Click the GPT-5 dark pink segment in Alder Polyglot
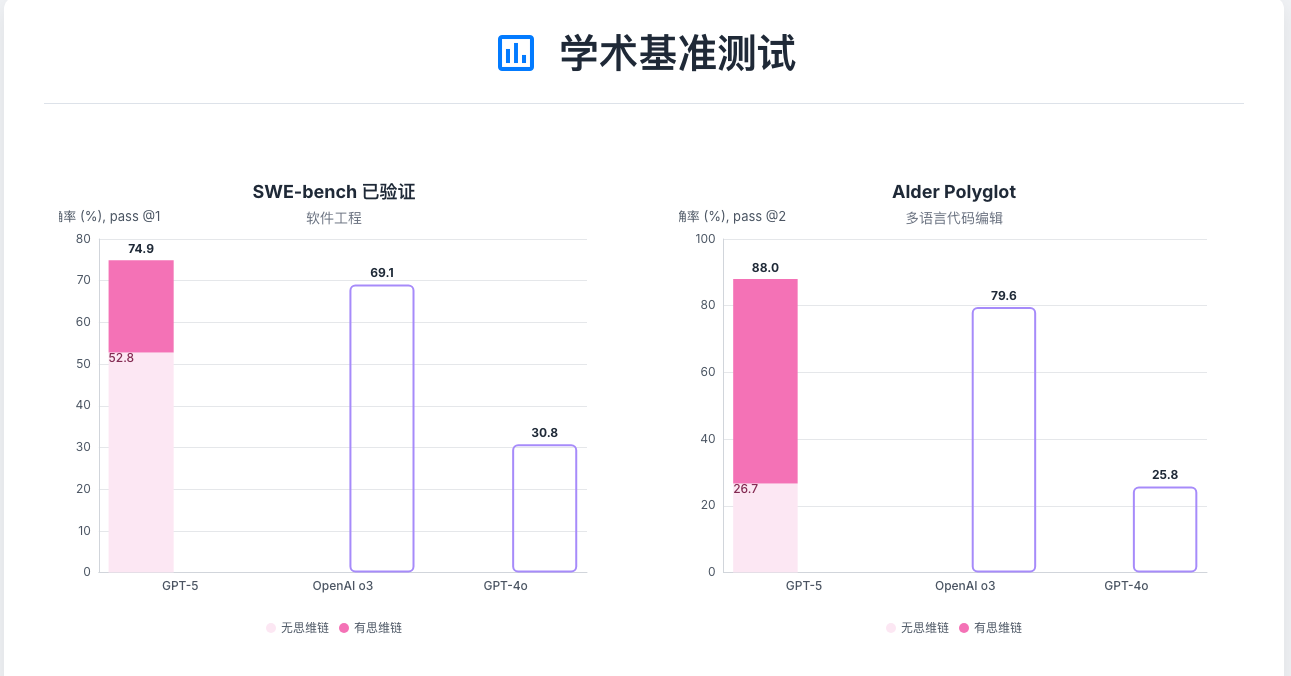Viewport: 1291px width, 676px height. pyautogui.click(x=765, y=381)
